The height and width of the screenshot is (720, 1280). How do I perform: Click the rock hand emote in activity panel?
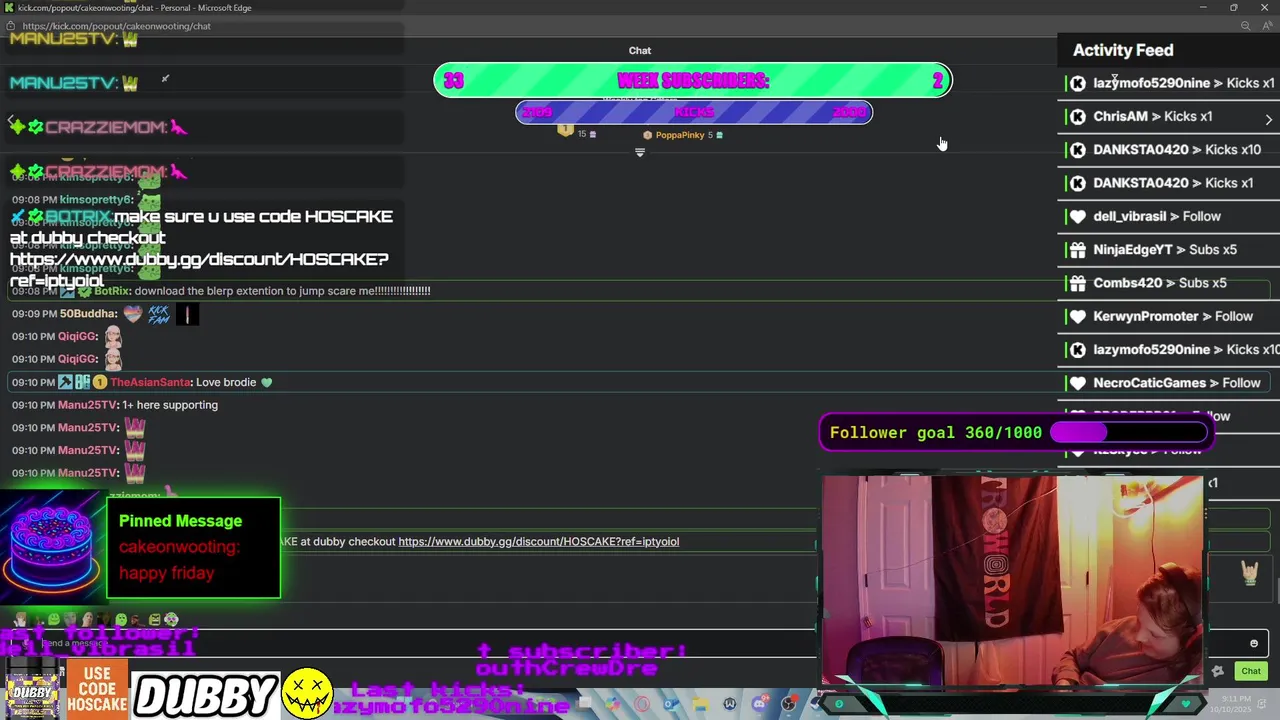click(x=1249, y=573)
